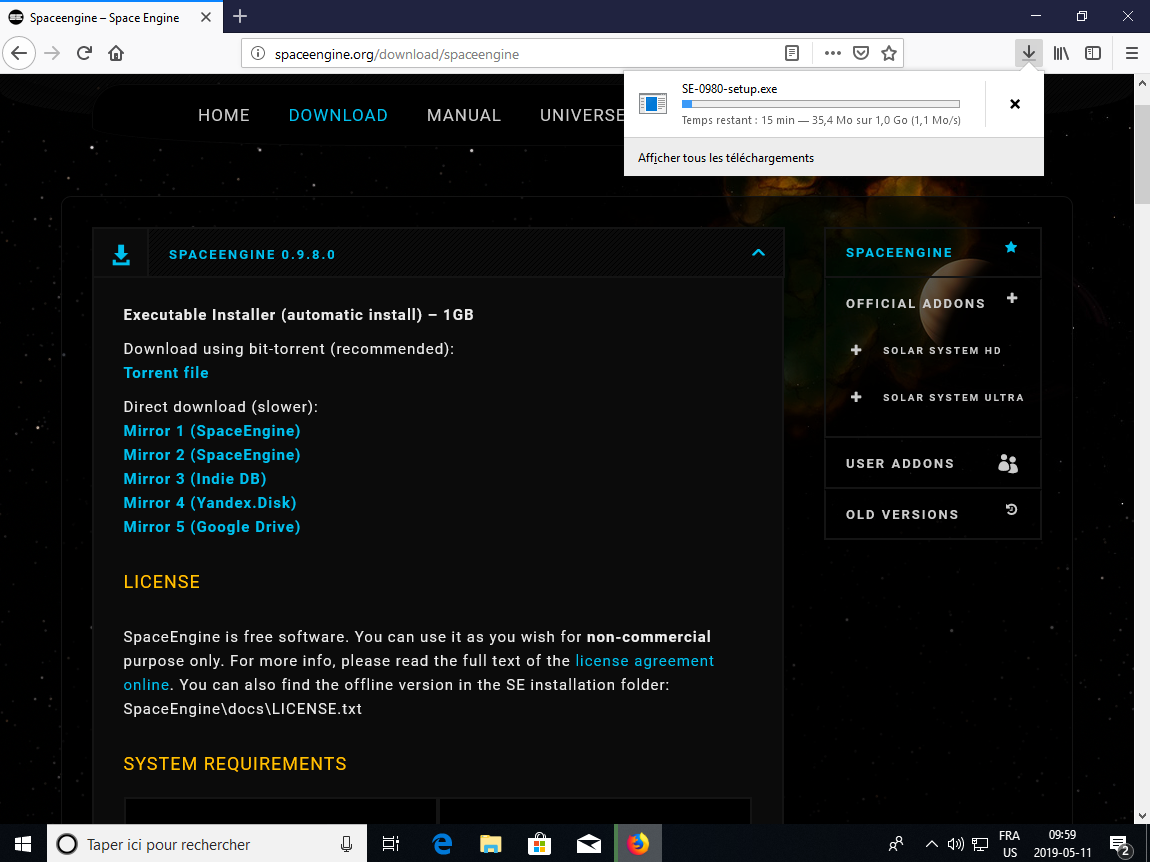Click the history icon beside OLD VERSIONS
1150x862 pixels.
[x=1011, y=509]
